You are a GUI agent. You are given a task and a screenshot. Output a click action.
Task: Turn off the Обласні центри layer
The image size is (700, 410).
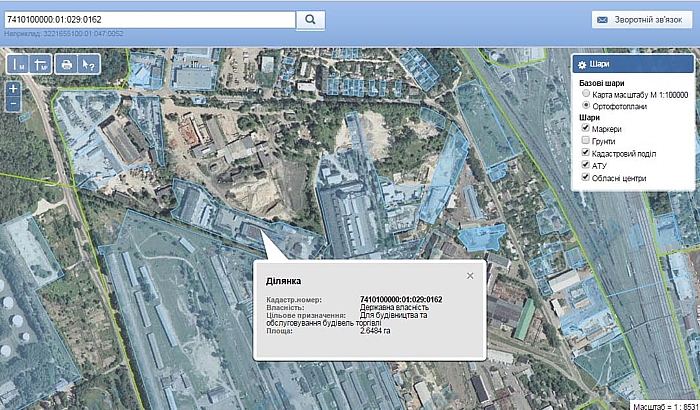[586, 178]
